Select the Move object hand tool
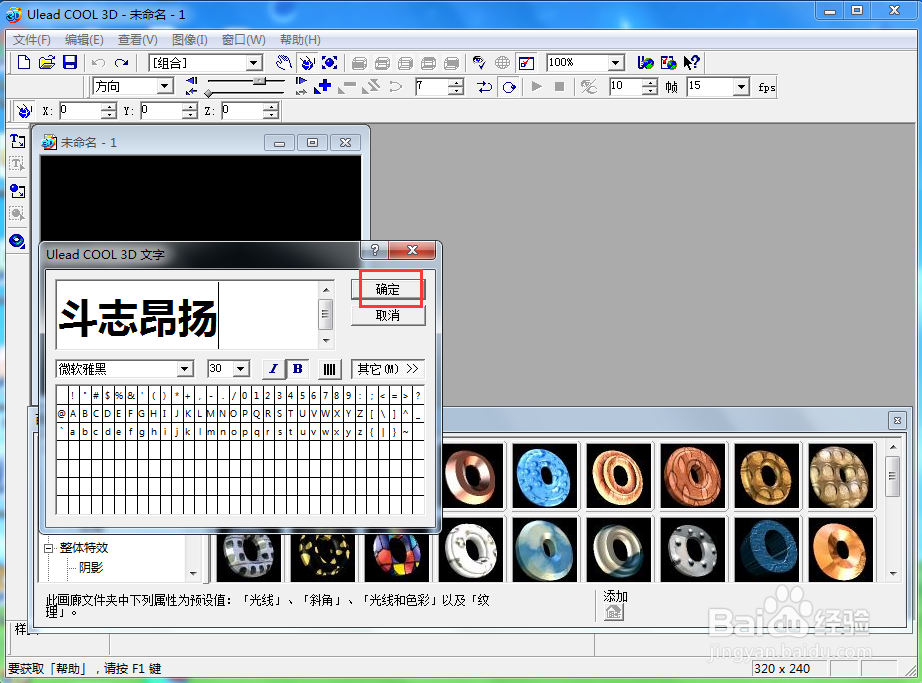This screenshot has height=683, width=922. pos(283,62)
